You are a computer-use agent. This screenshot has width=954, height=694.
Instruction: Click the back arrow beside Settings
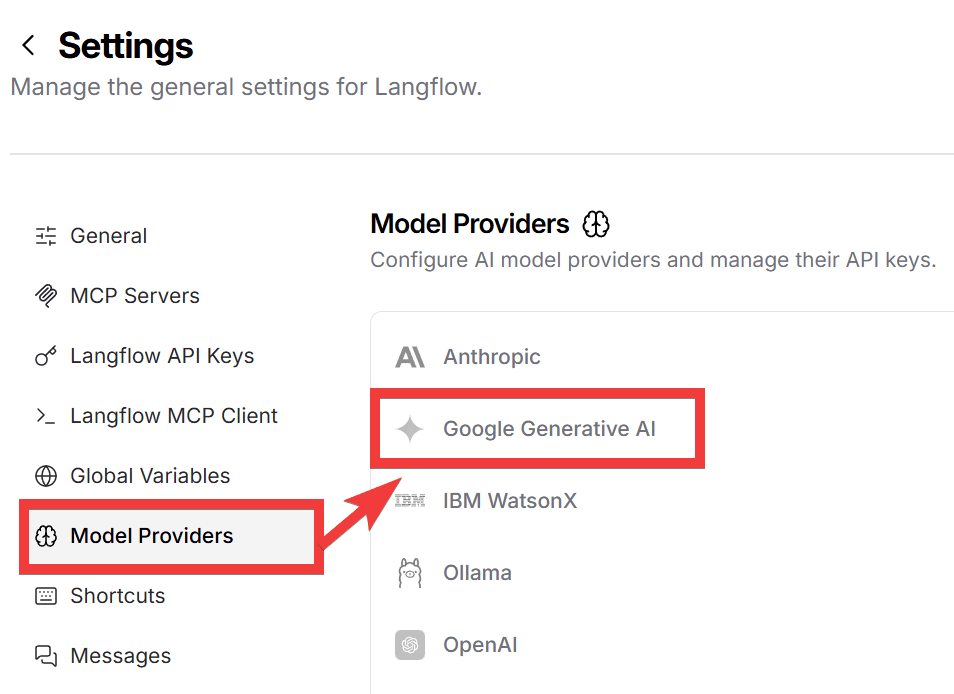[28, 45]
